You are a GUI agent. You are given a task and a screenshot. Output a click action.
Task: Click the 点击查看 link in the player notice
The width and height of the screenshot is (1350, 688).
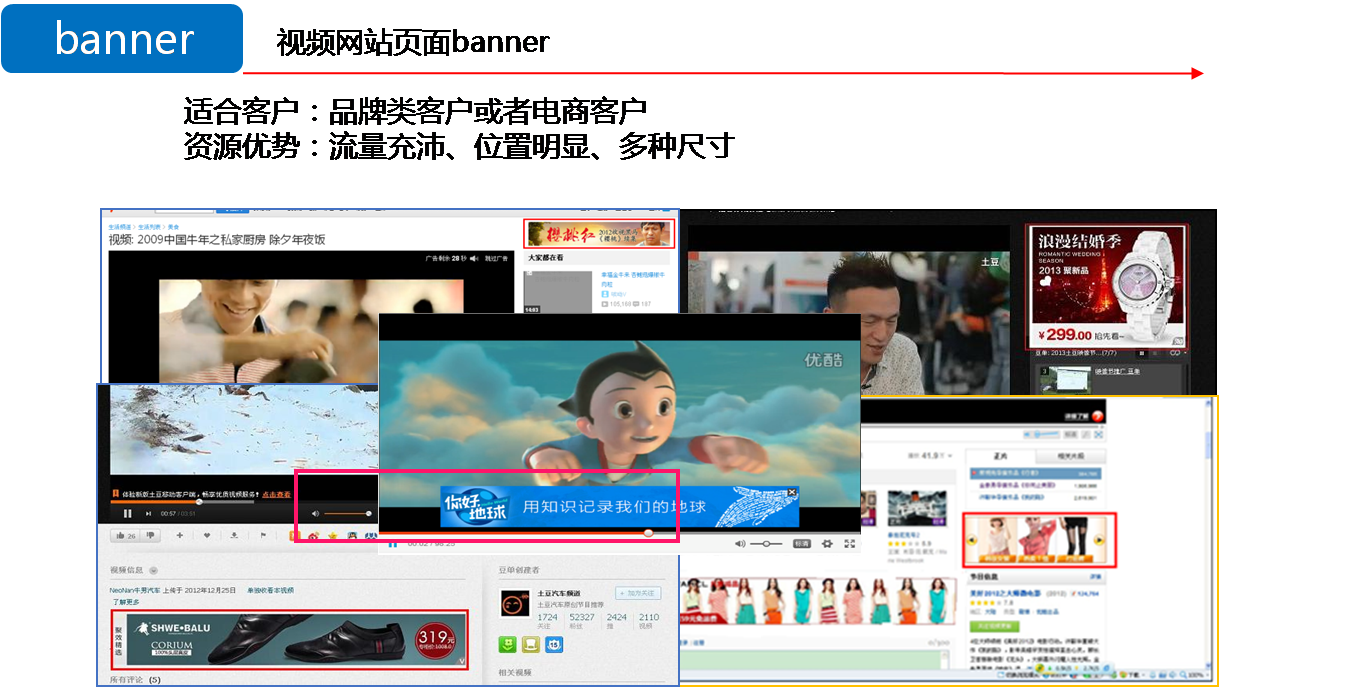tap(277, 494)
